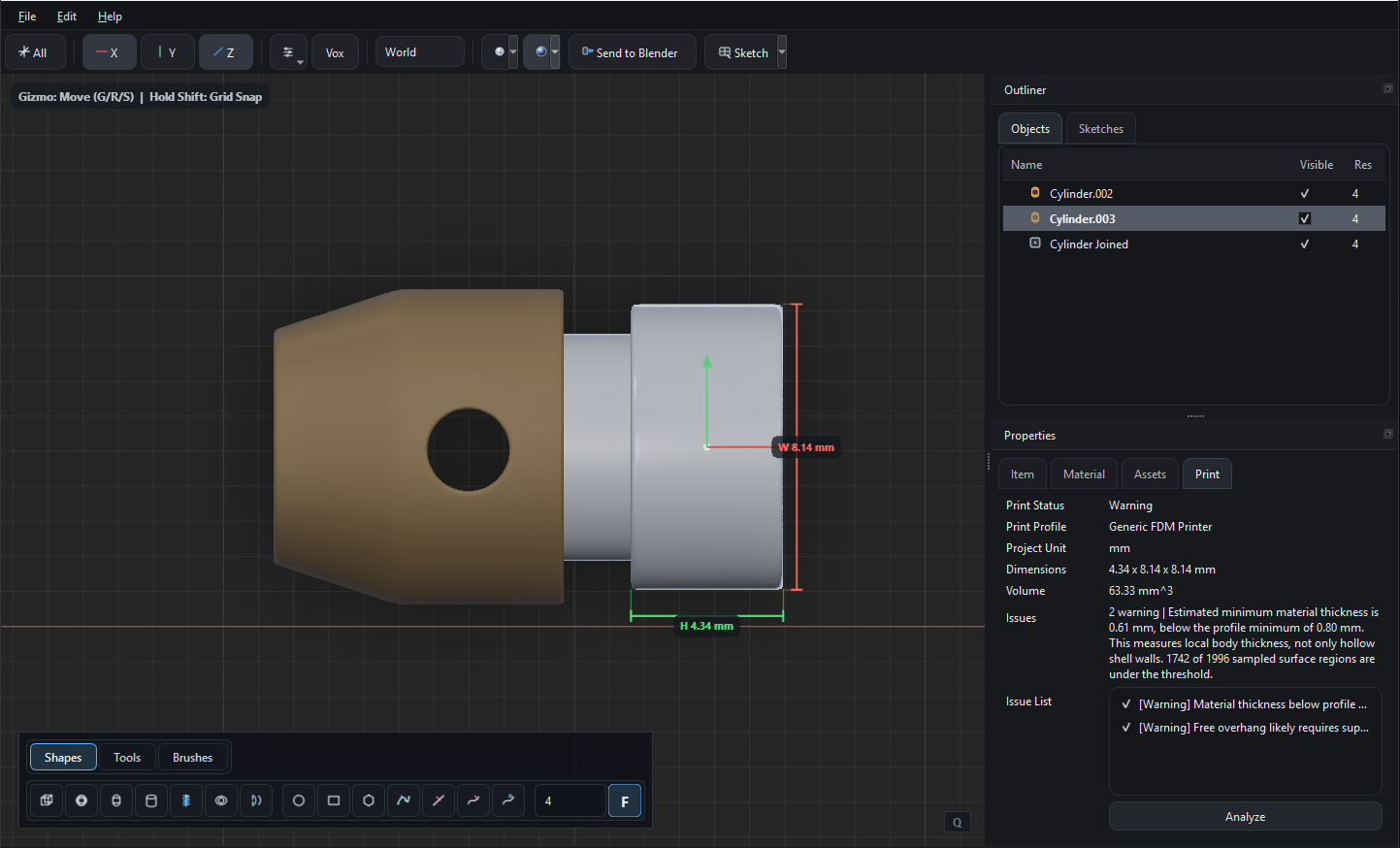Toggle the Z axis constraint
This screenshot has height=848, width=1400.
(x=225, y=51)
